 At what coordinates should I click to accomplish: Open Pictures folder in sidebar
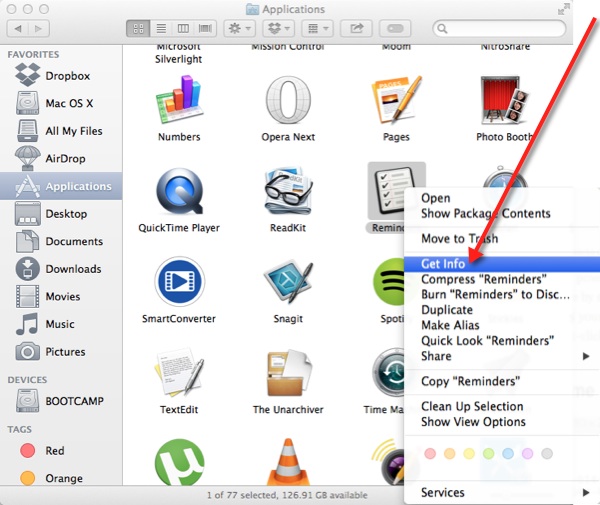point(61,351)
